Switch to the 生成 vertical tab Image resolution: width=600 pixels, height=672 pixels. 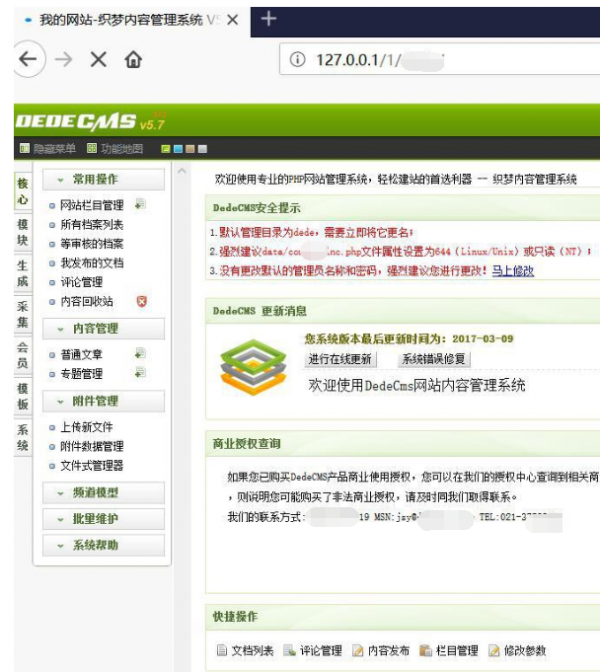coord(22,274)
